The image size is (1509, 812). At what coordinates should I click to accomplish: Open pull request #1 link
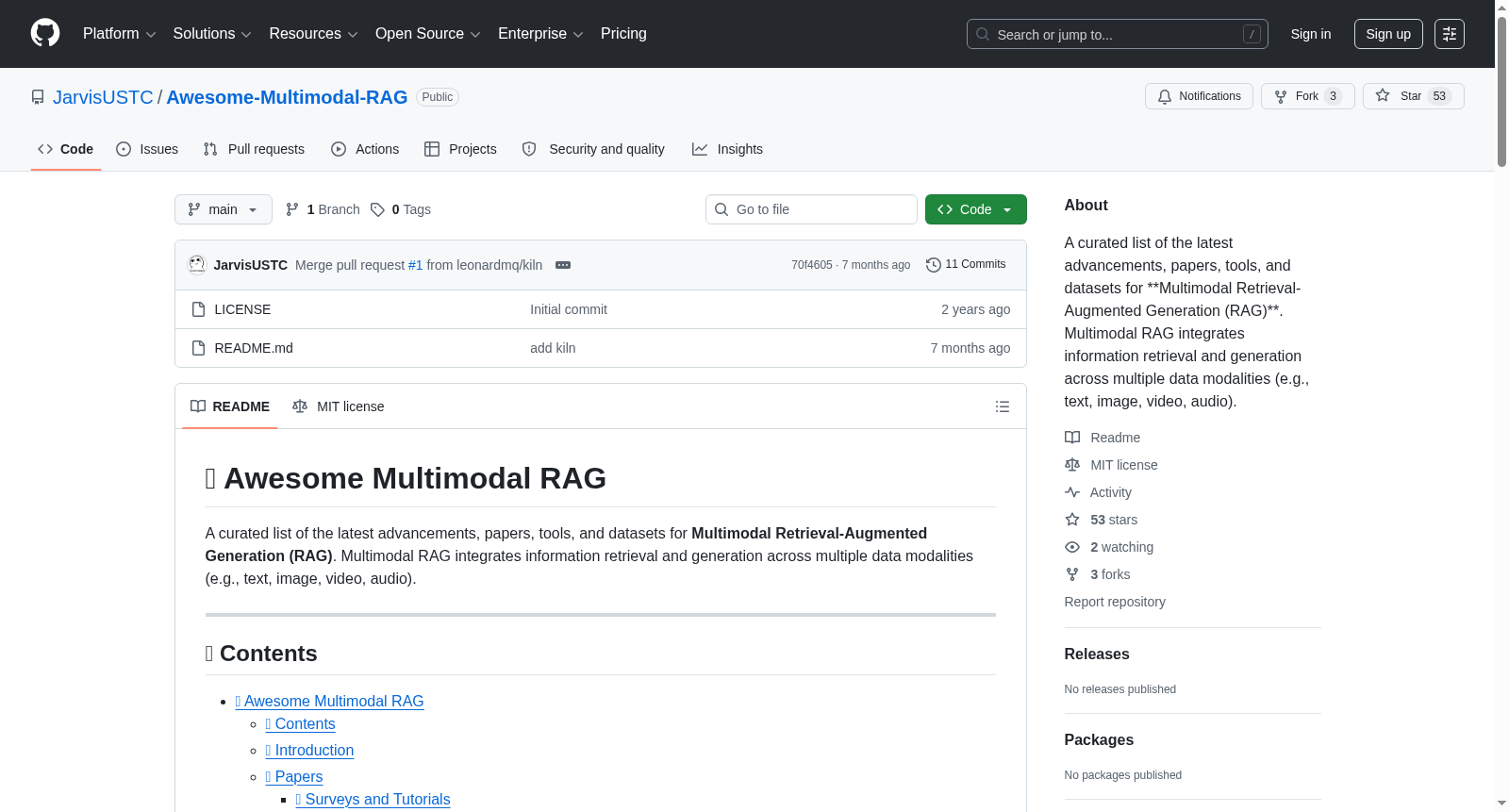coord(415,265)
